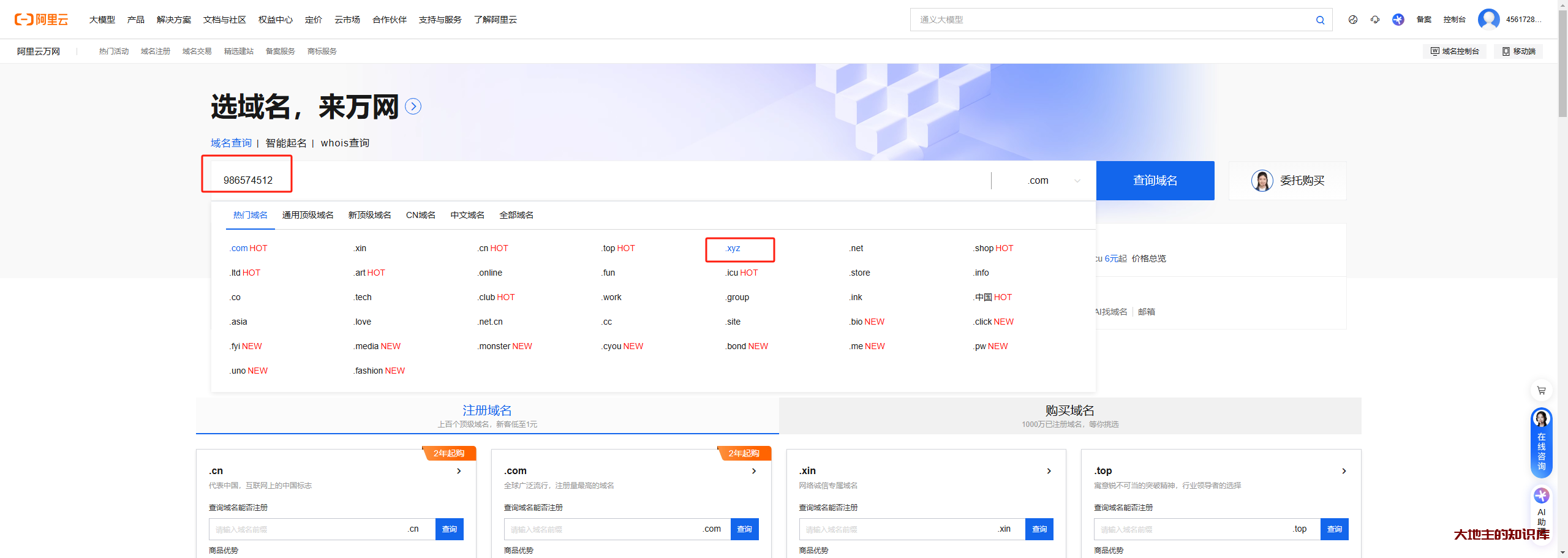
Task: Click the Aliyun logo
Action: [x=42, y=20]
